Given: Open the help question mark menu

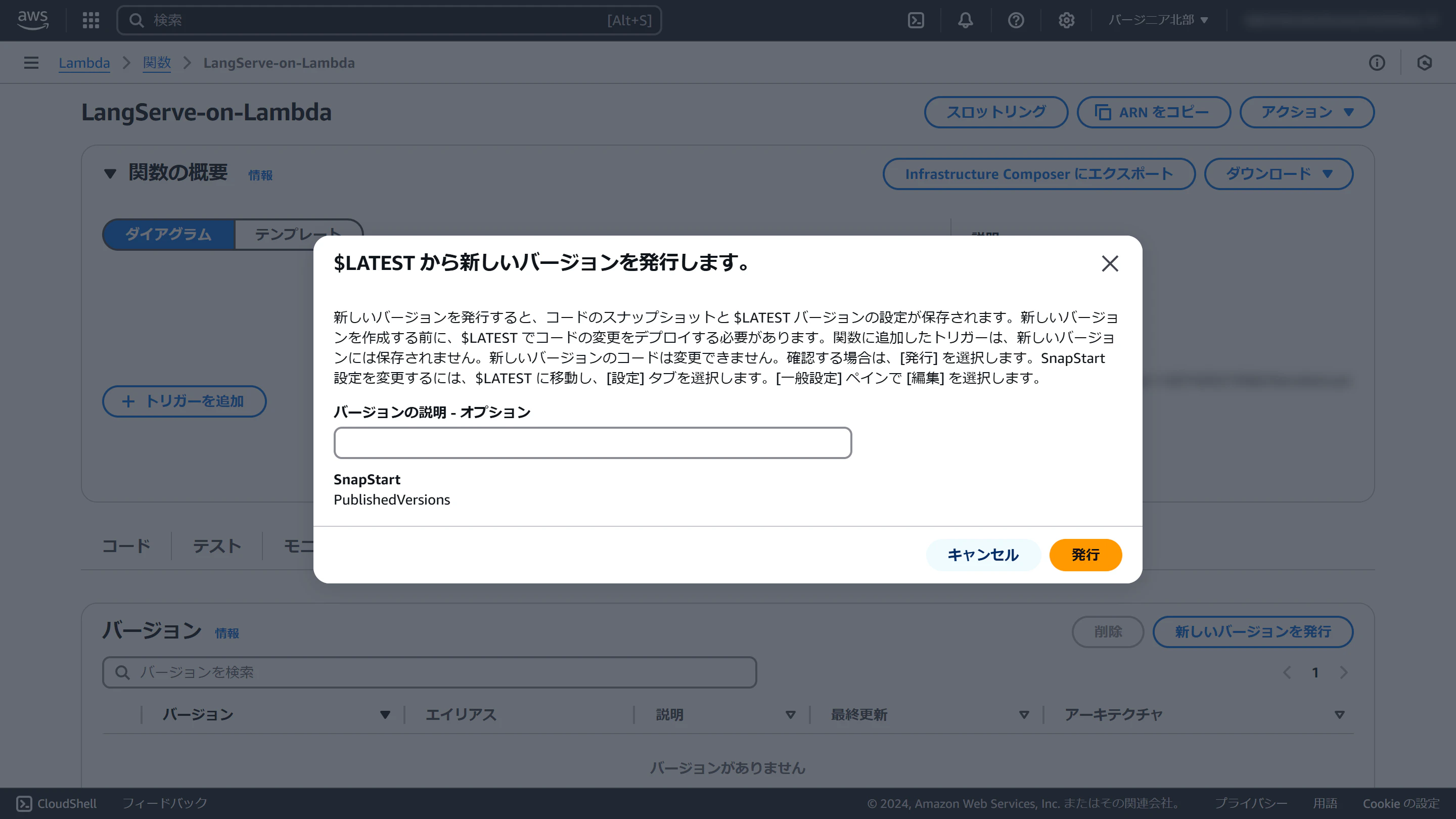Looking at the screenshot, I should [1016, 20].
